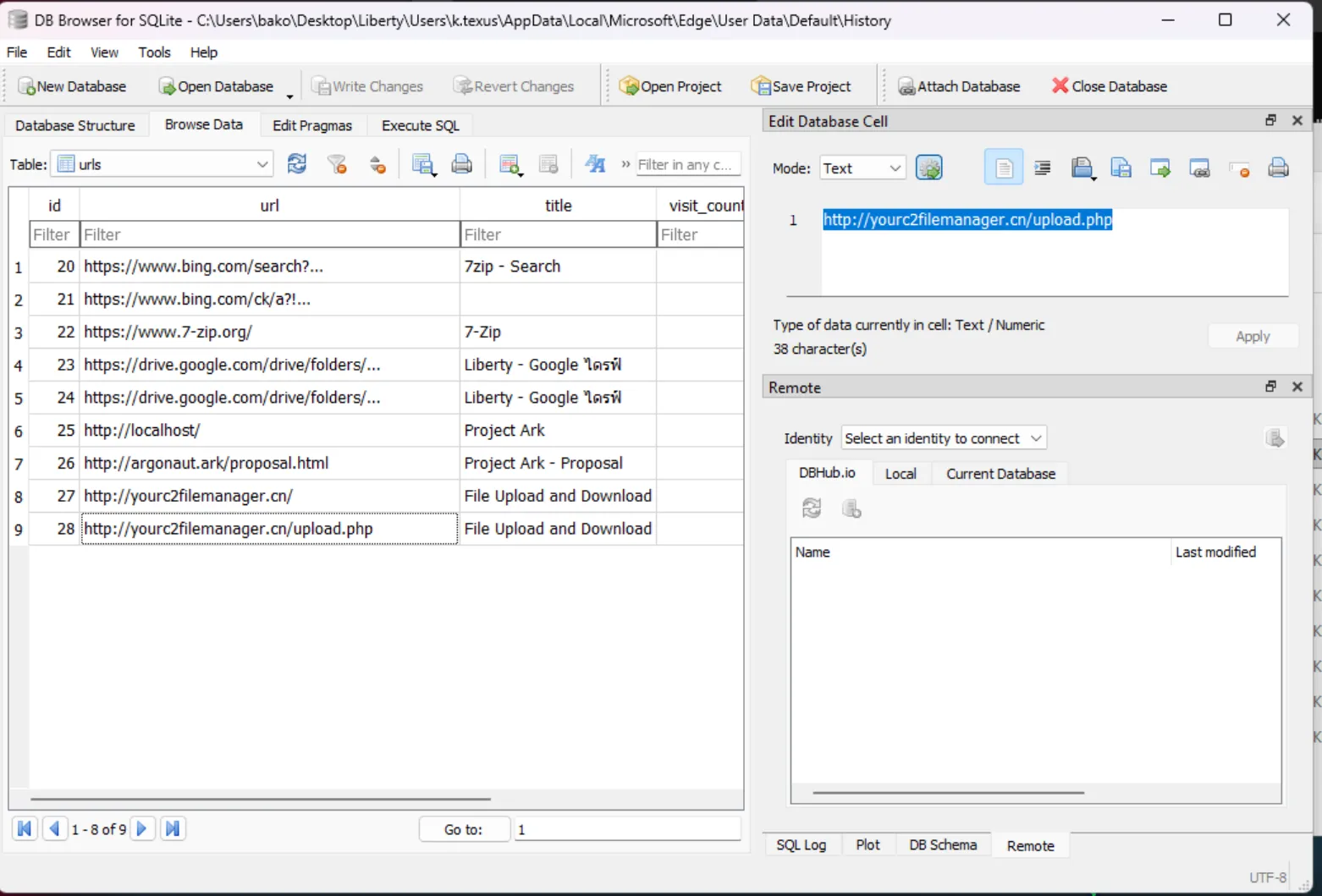This screenshot has width=1322, height=896.
Task: Click the title column filter field
Action: point(559,234)
